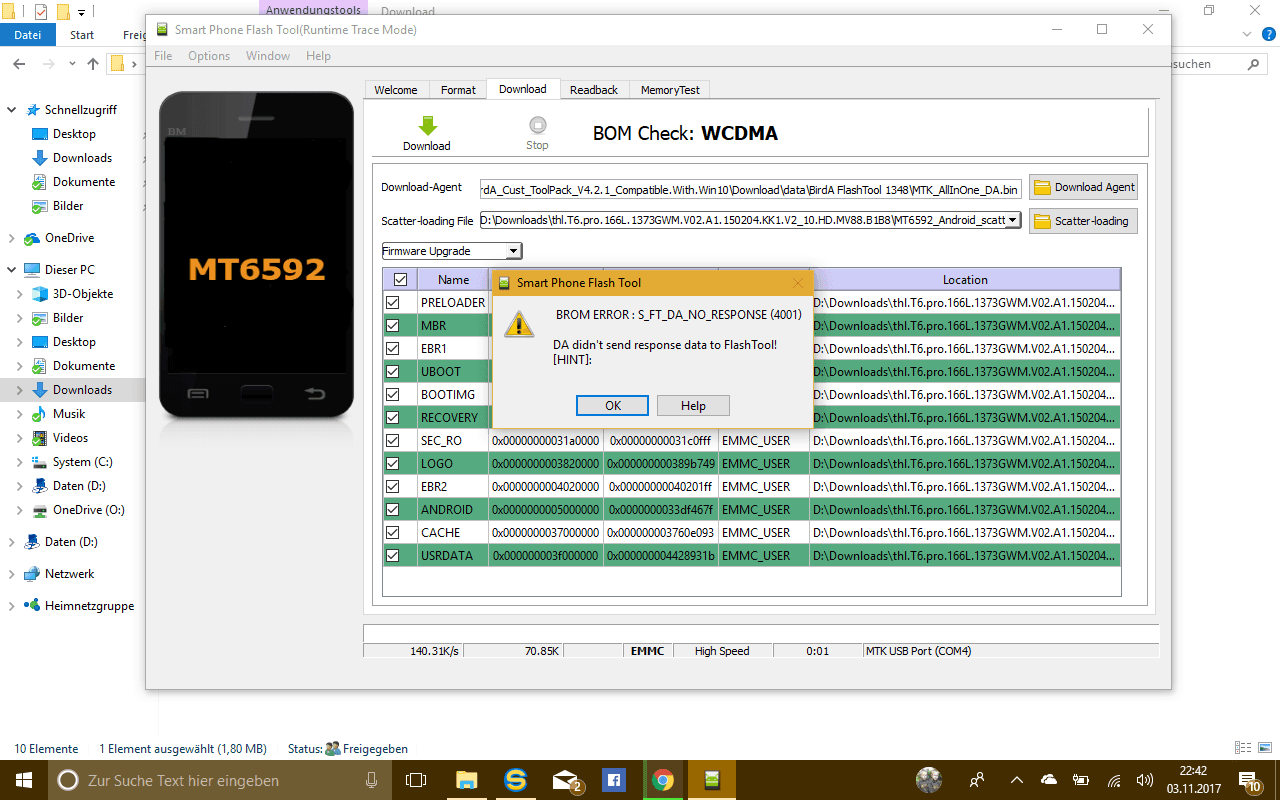Screen dimensions: 1280x800
Task: Expand OneDrive in Explorer sidebar
Action: tap(12, 238)
